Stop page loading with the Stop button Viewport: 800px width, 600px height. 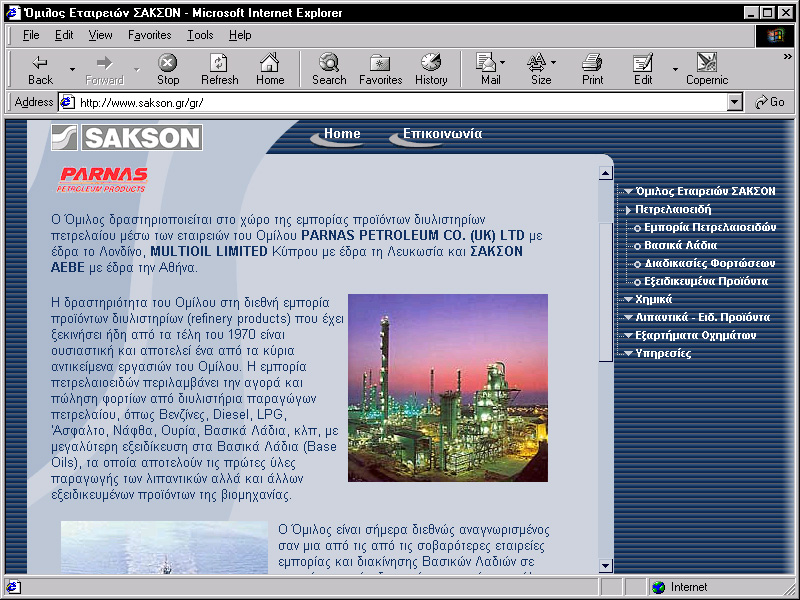(167, 69)
